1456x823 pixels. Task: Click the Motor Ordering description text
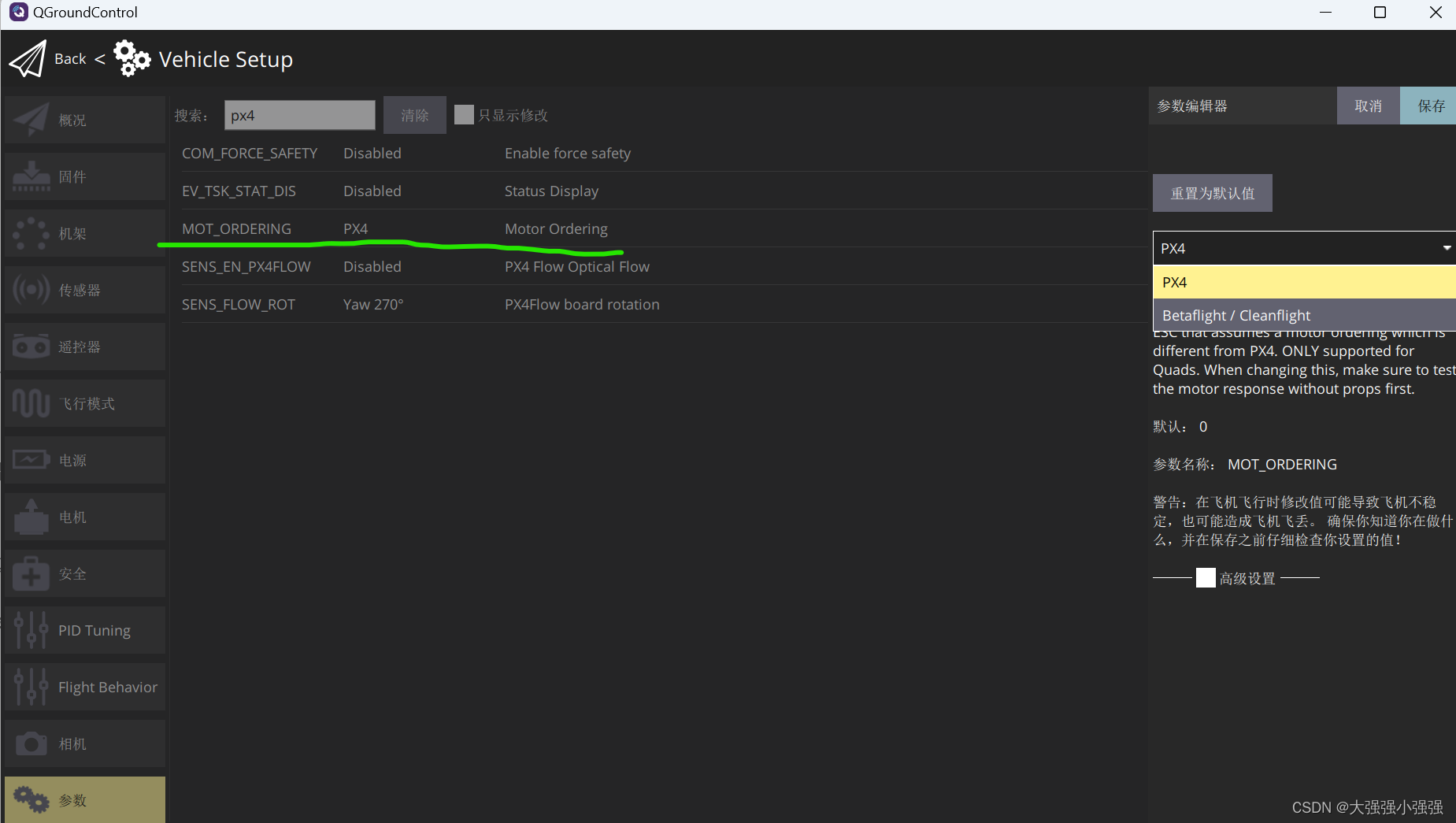point(556,228)
